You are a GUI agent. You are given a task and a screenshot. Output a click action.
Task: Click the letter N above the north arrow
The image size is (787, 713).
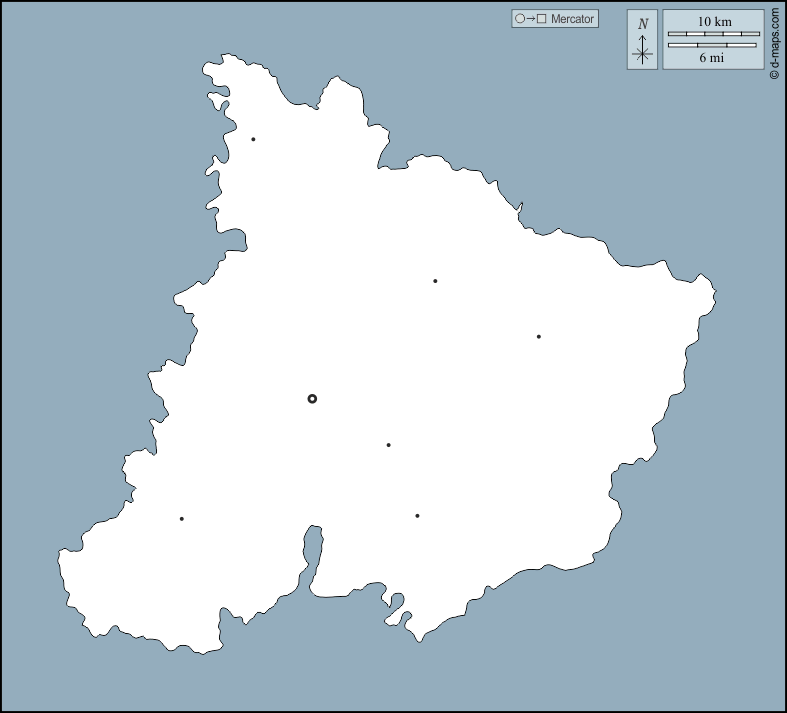(643, 23)
